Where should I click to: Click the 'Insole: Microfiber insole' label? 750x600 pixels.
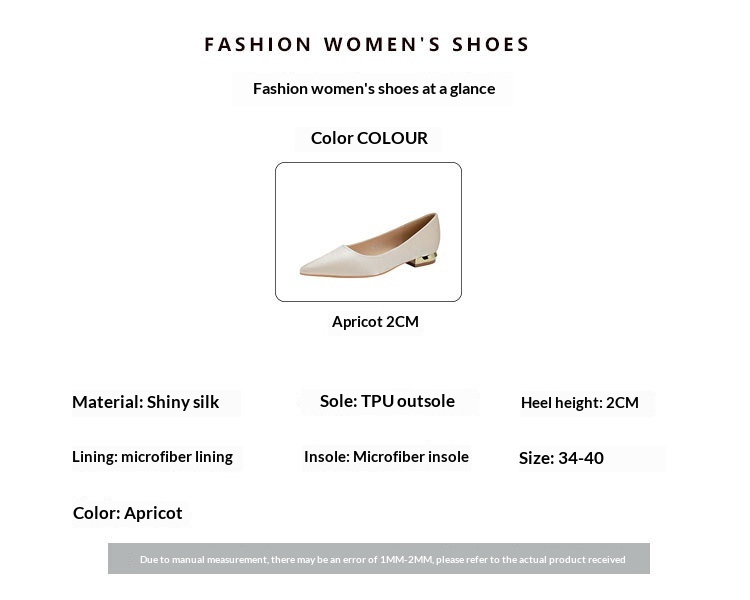coord(386,457)
